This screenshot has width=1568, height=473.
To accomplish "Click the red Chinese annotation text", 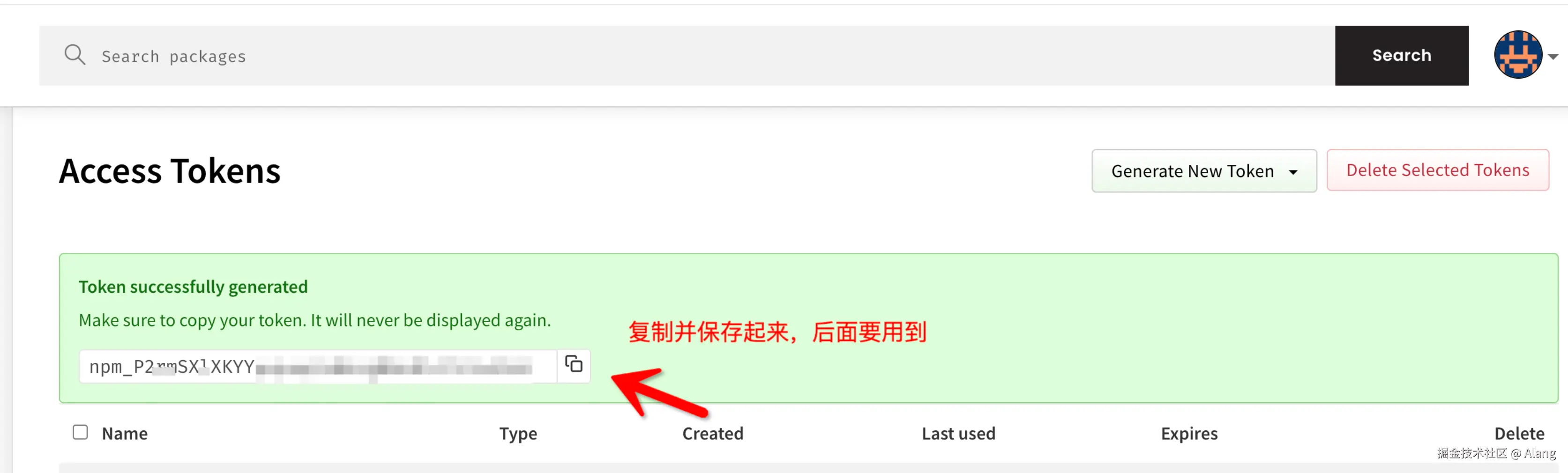I will click(x=777, y=332).
